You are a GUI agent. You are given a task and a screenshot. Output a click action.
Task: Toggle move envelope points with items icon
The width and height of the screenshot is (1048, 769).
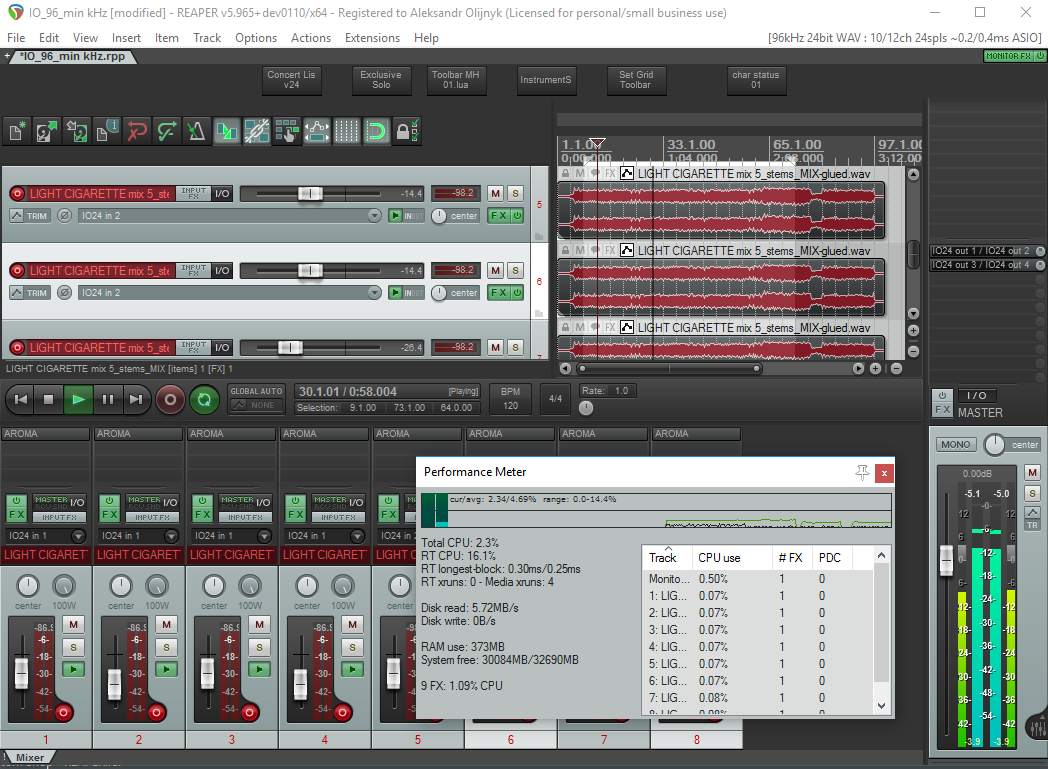coord(317,131)
